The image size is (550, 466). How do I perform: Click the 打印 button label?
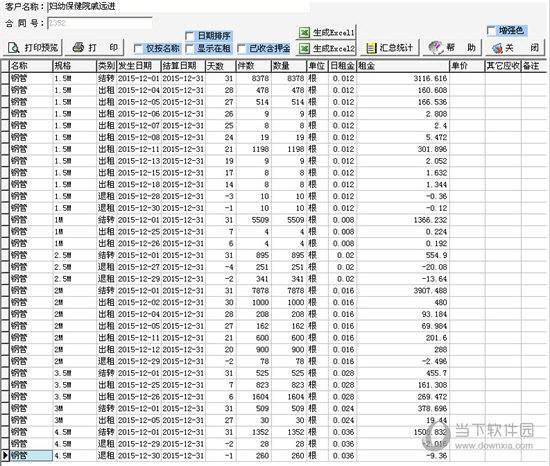pyautogui.click(x=103, y=47)
